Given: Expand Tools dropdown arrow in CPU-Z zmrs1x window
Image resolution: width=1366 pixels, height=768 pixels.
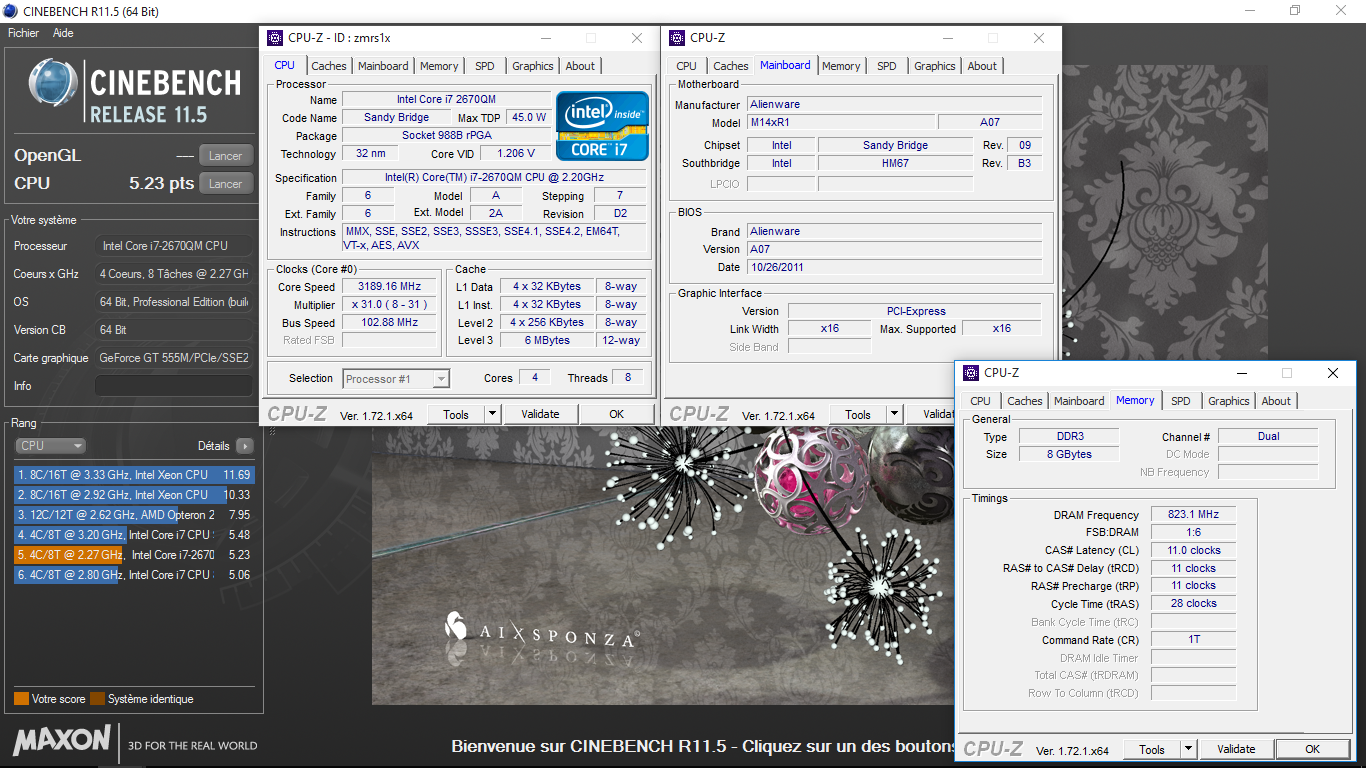Looking at the screenshot, I should click(492, 414).
